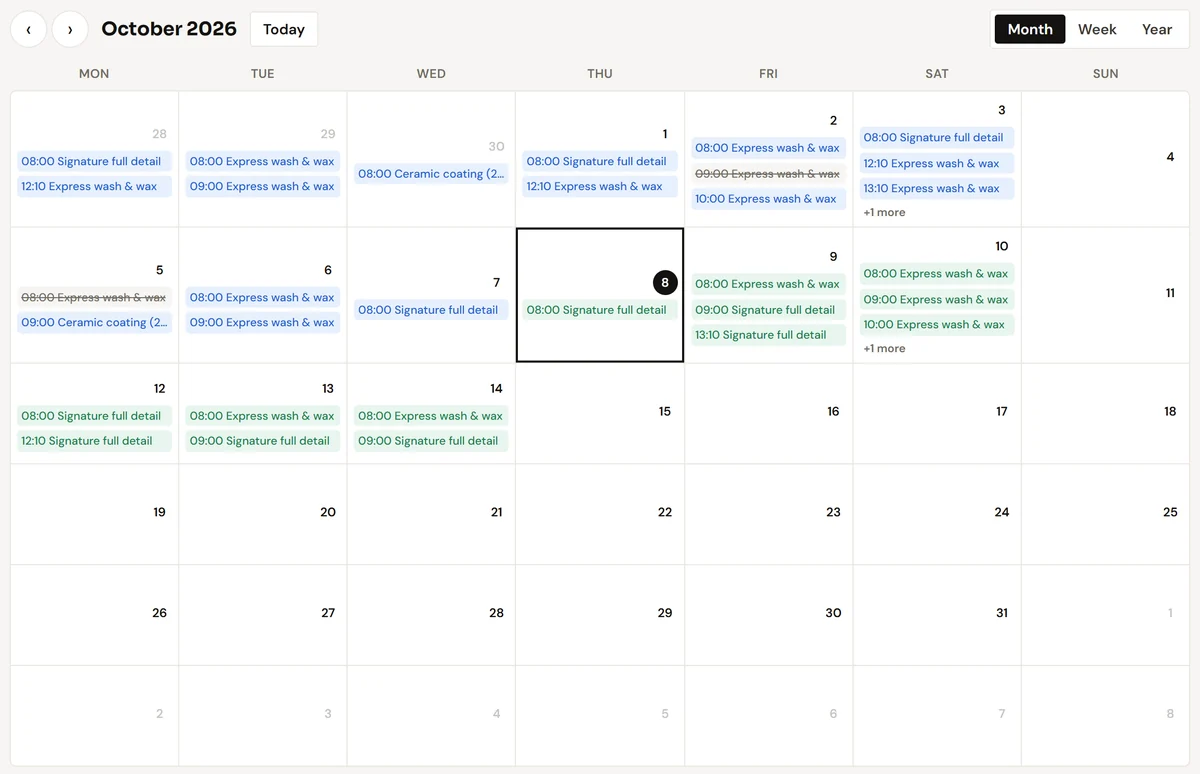Open 12:10 Express wash & wax on Oct 1
The width and height of the screenshot is (1200, 774).
coord(600,186)
